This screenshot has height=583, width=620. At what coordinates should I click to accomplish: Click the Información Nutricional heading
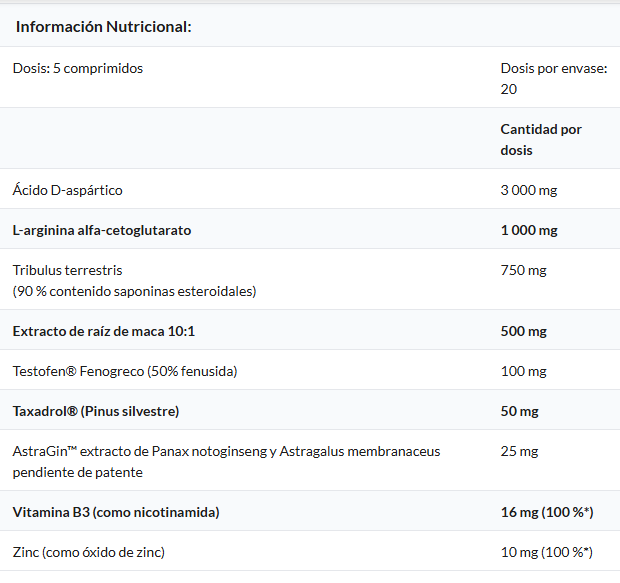(x=103, y=27)
